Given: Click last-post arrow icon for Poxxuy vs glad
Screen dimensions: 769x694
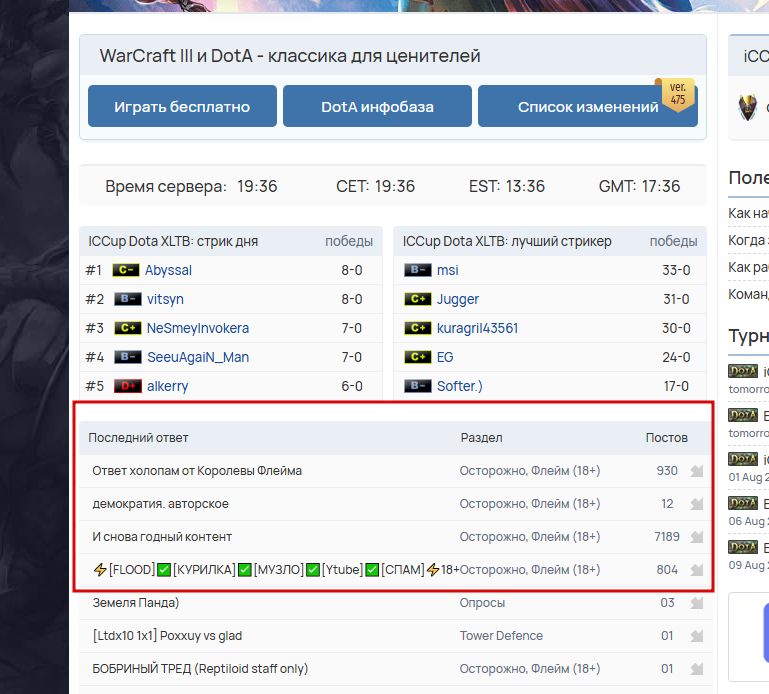Looking at the screenshot, I should [696, 636].
